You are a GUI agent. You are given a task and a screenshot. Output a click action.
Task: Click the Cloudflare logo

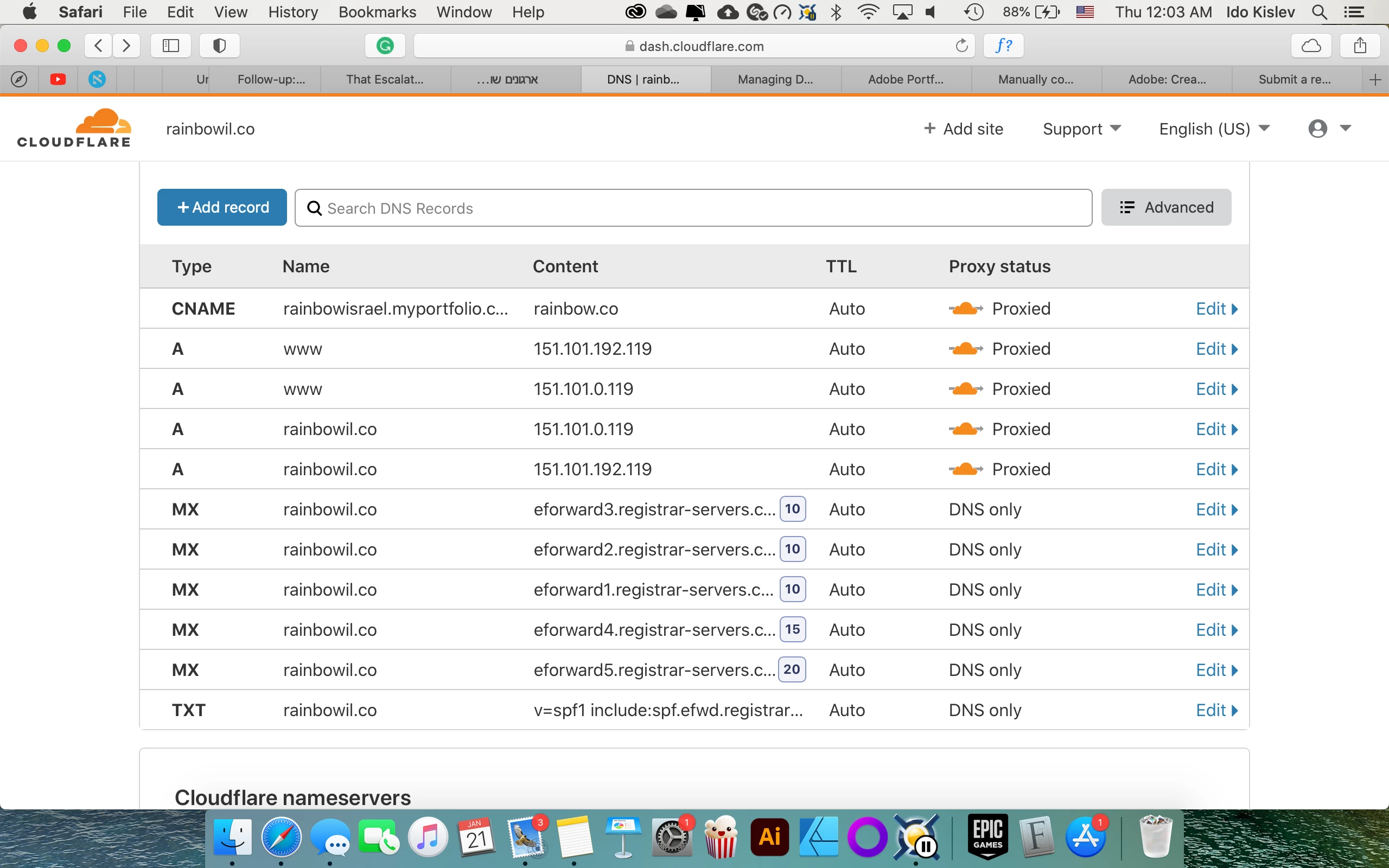click(75, 128)
